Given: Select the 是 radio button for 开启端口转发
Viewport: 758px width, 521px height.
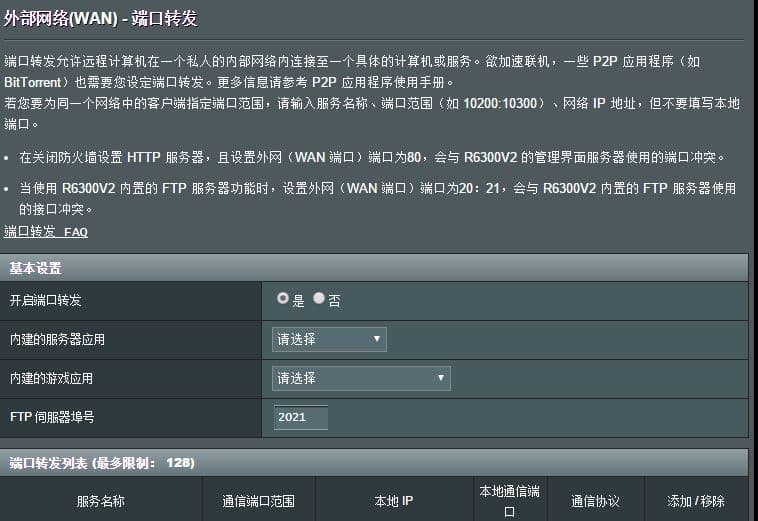Looking at the screenshot, I should pos(284,299).
